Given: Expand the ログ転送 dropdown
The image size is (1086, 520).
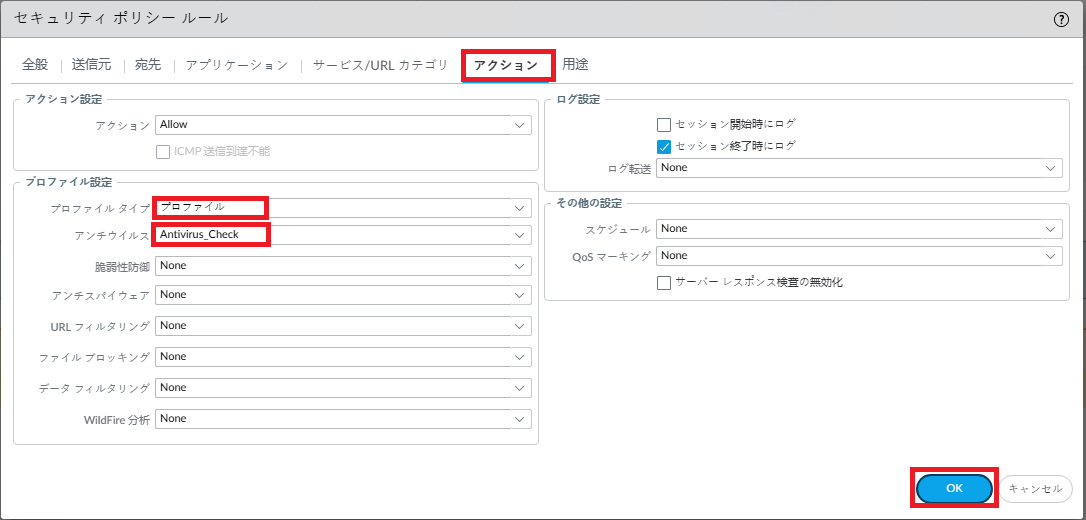Looking at the screenshot, I should 858,168.
